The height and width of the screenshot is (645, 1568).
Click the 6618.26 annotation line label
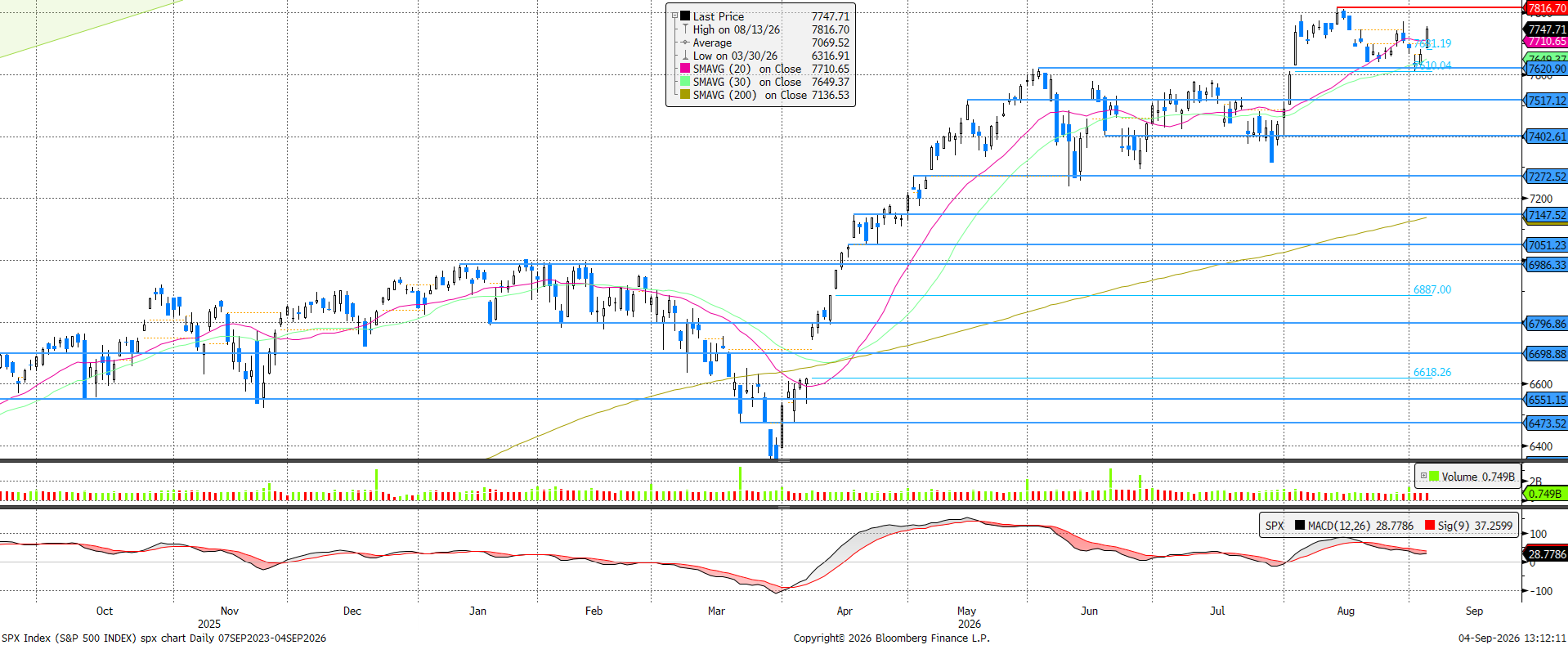(1432, 372)
